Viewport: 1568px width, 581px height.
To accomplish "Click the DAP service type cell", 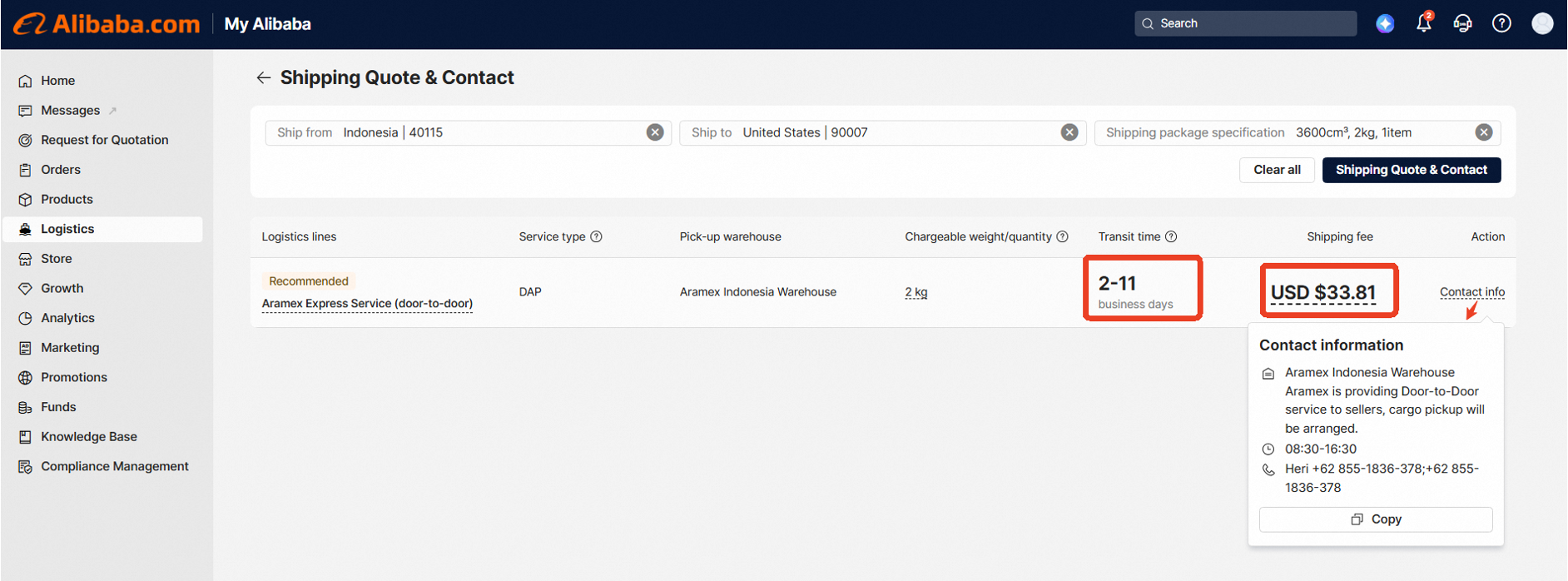I will [530, 292].
